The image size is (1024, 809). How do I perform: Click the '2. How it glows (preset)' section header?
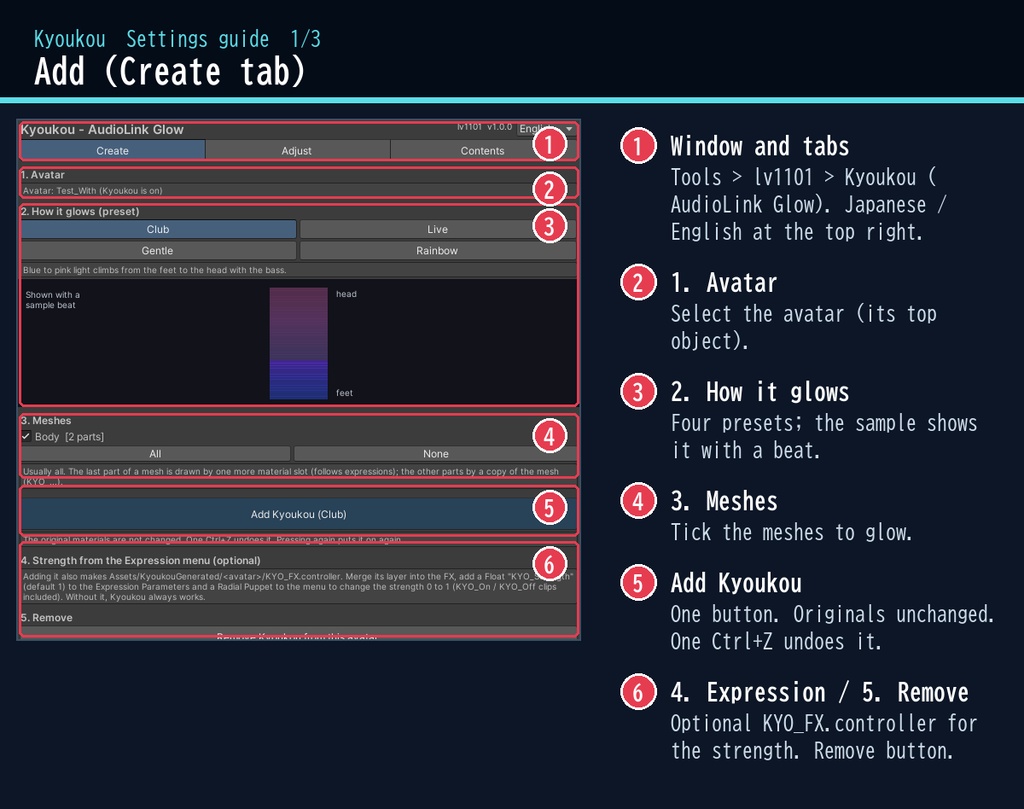tap(80, 212)
